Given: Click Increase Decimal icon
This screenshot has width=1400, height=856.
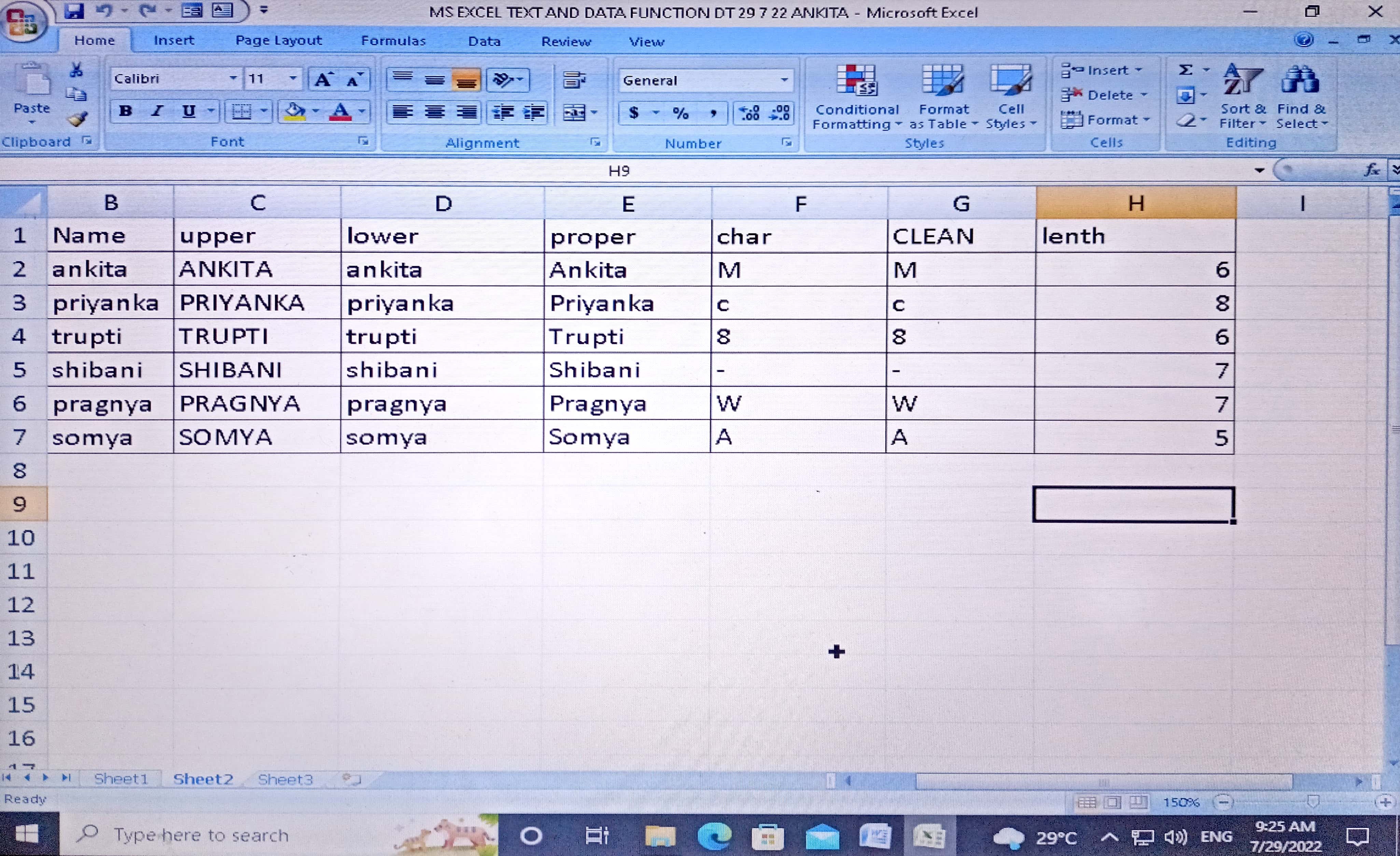Looking at the screenshot, I should point(749,113).
